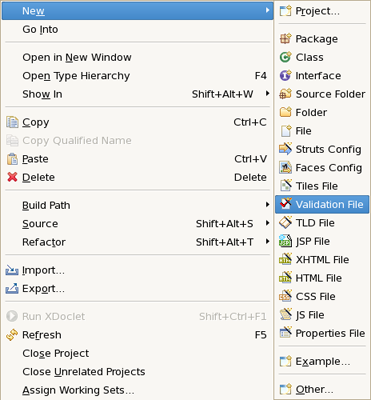
Task: Click the Validation File checkmark icon
Action: 285,204
